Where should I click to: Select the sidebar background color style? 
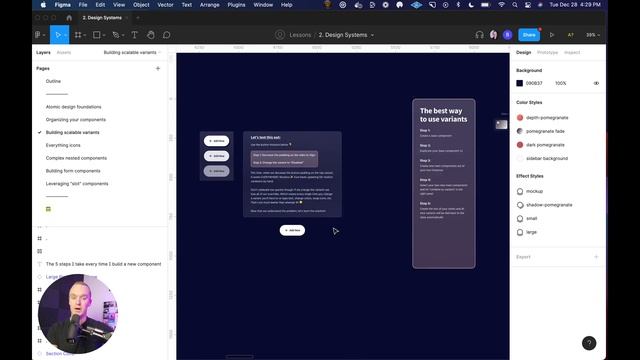542,158
